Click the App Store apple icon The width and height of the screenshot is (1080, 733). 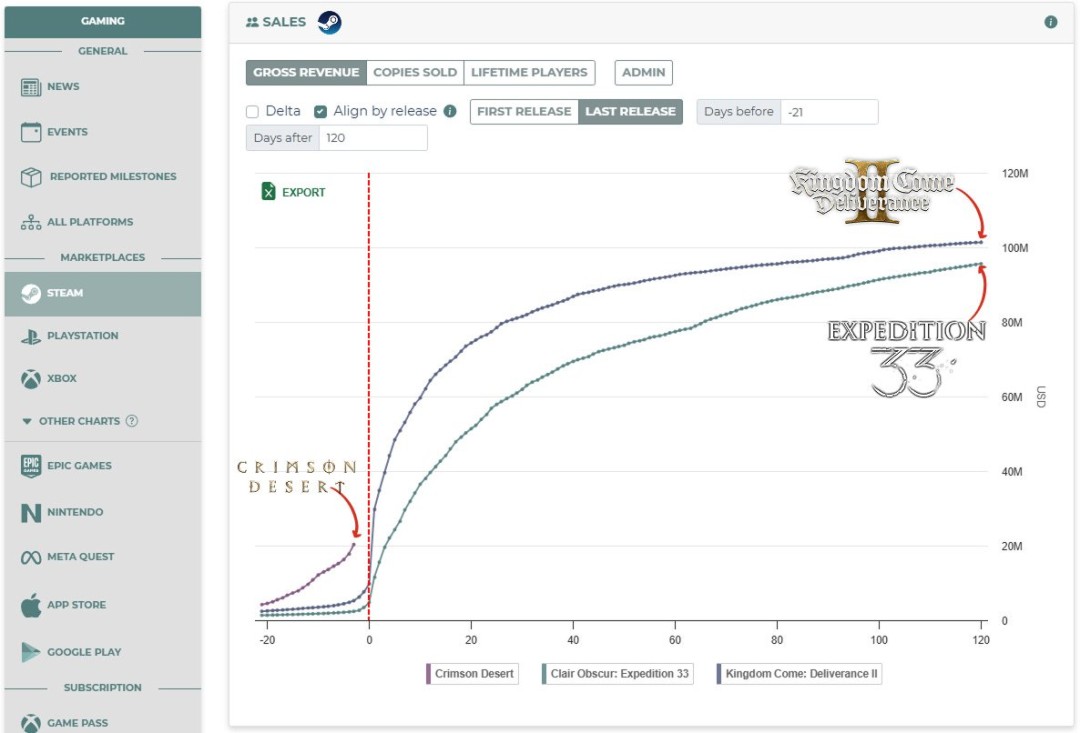pyautogui.click(x=31, y=605)
